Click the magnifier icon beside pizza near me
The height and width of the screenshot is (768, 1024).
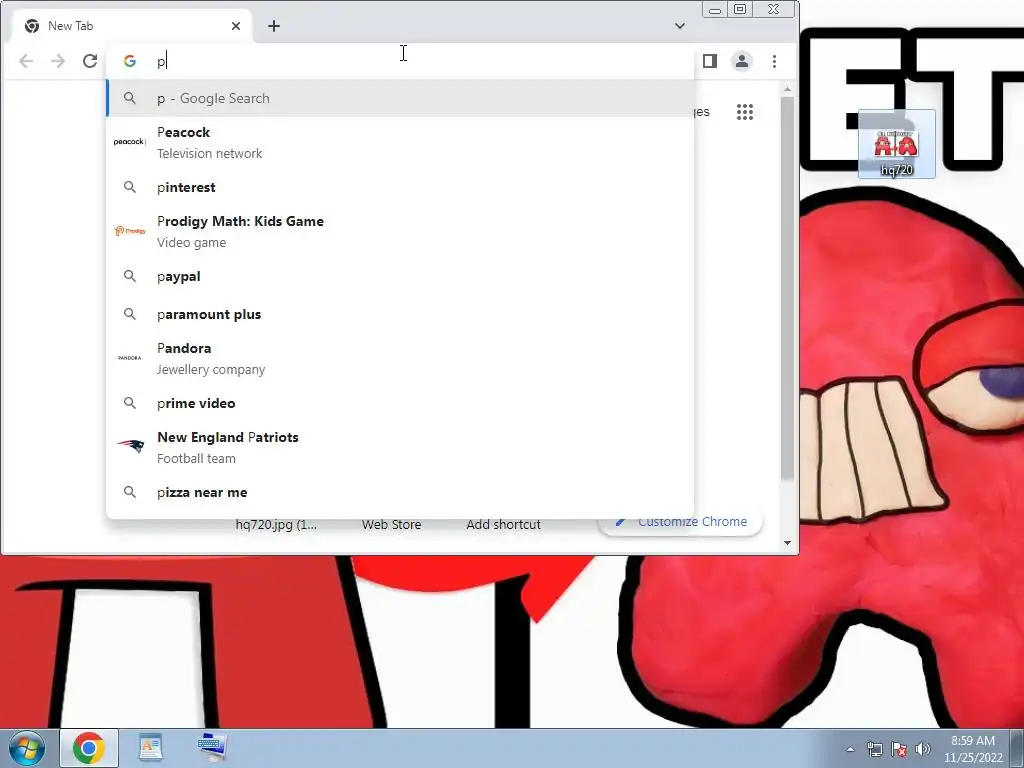pyautogui.click(x=130, y=492)
